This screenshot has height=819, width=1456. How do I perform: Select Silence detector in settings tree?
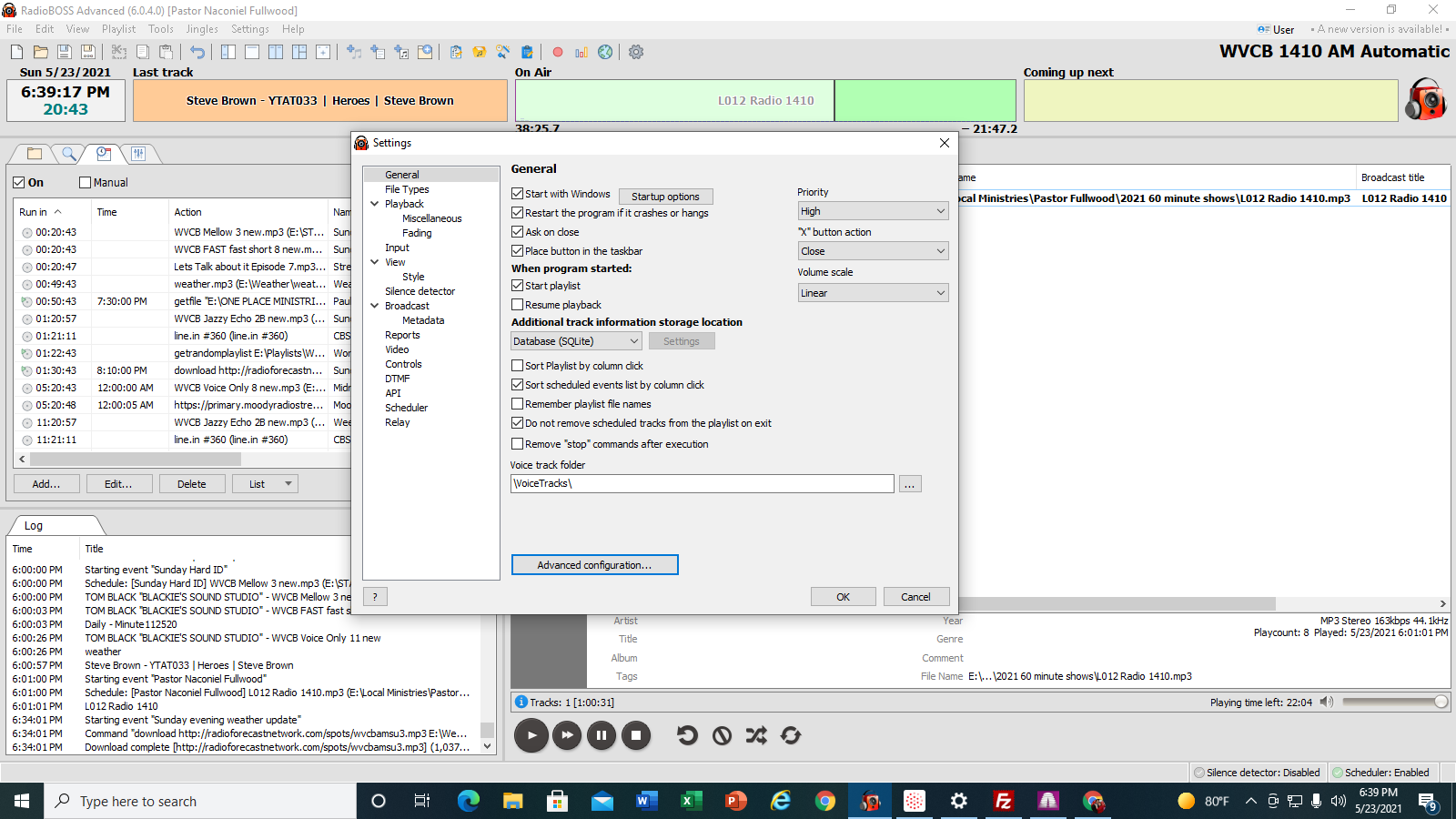(x=420, y=291)
